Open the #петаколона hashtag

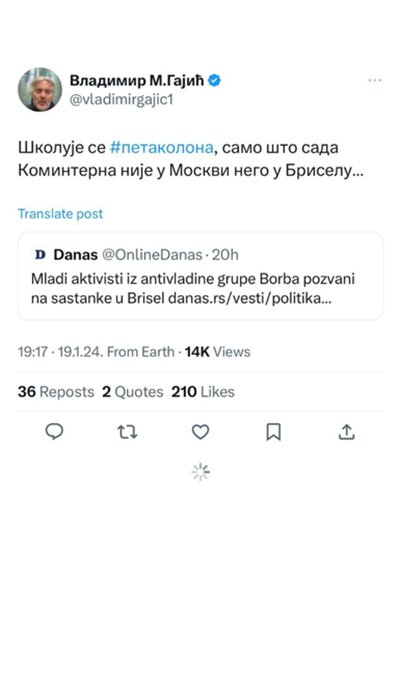point(162,148)
